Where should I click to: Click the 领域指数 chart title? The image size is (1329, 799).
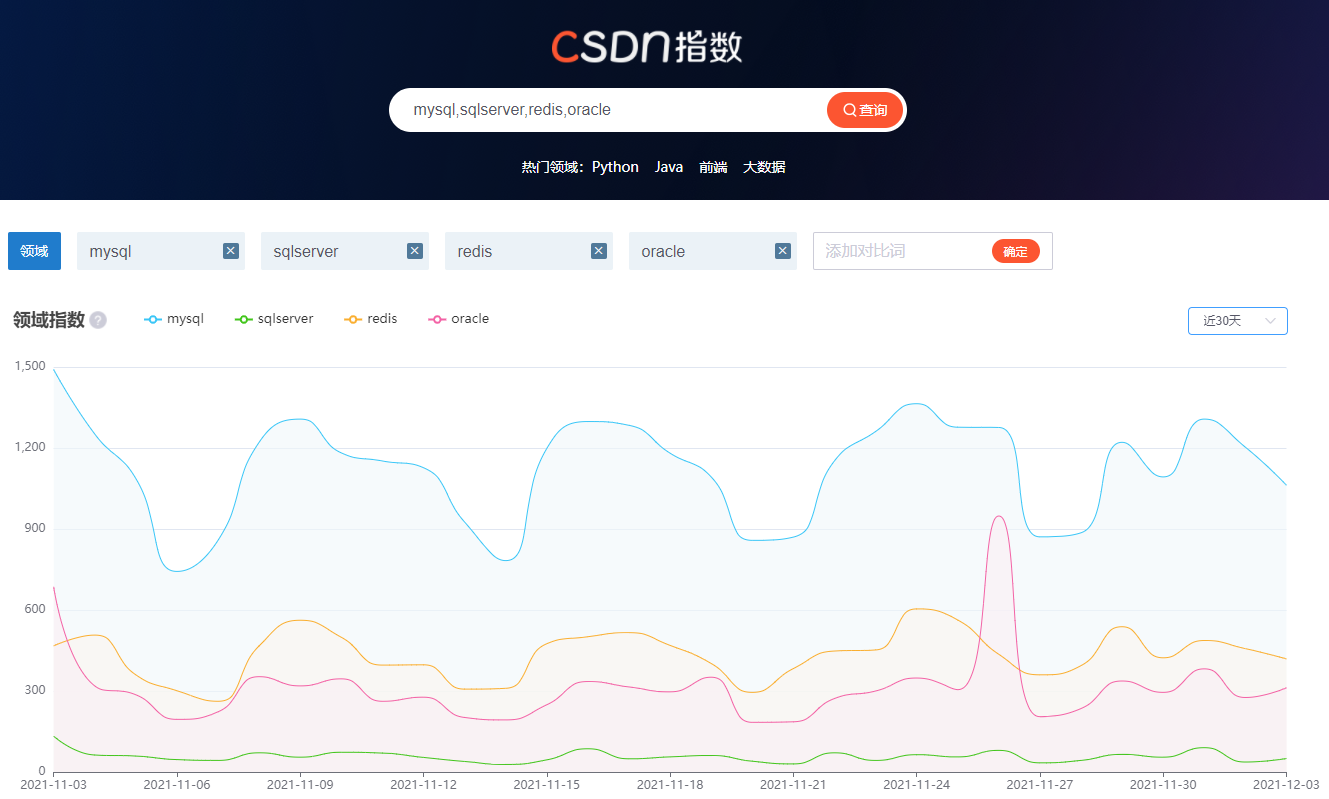pos(49,320)
